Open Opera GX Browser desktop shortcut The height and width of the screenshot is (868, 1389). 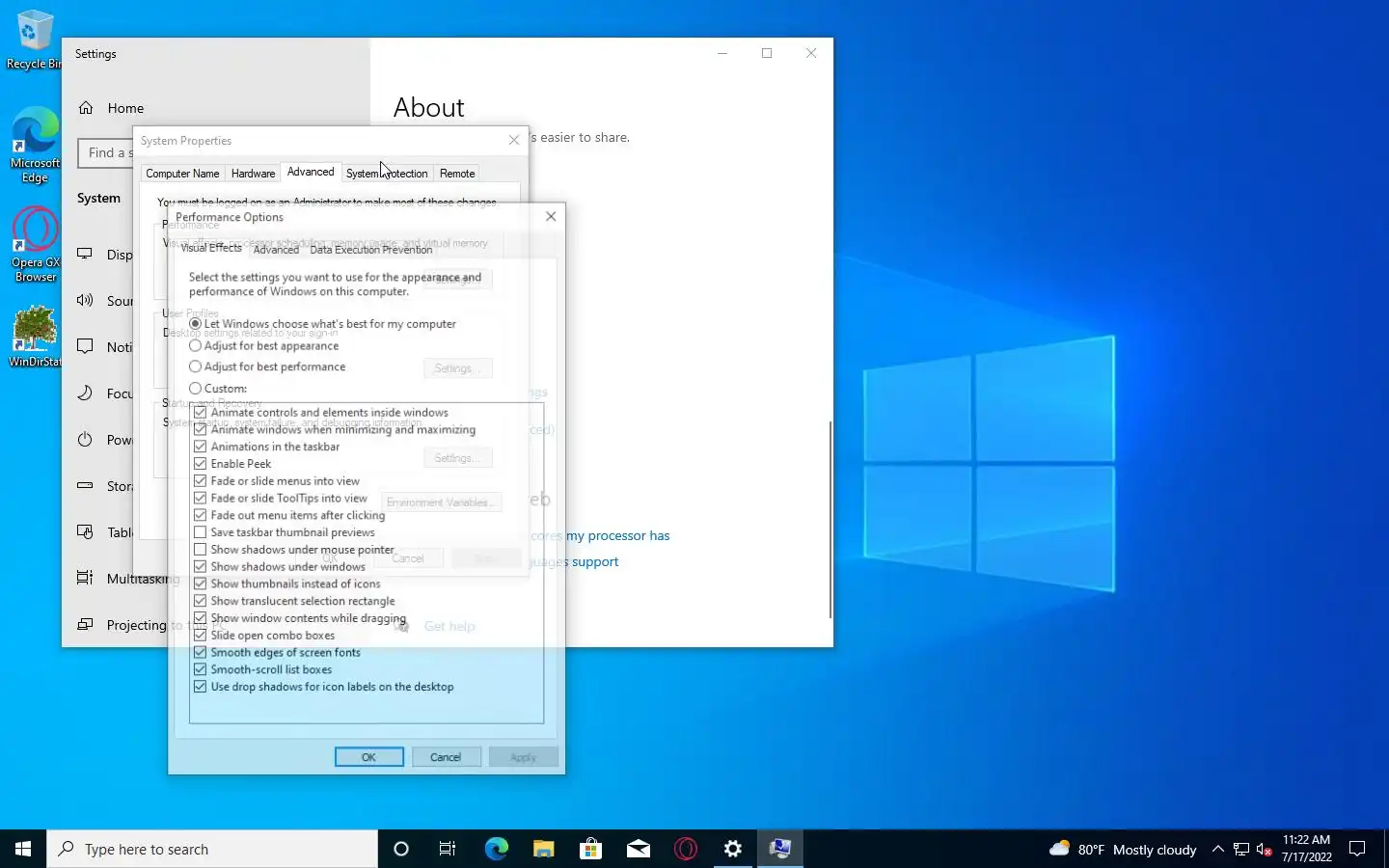tap(35, 246)
